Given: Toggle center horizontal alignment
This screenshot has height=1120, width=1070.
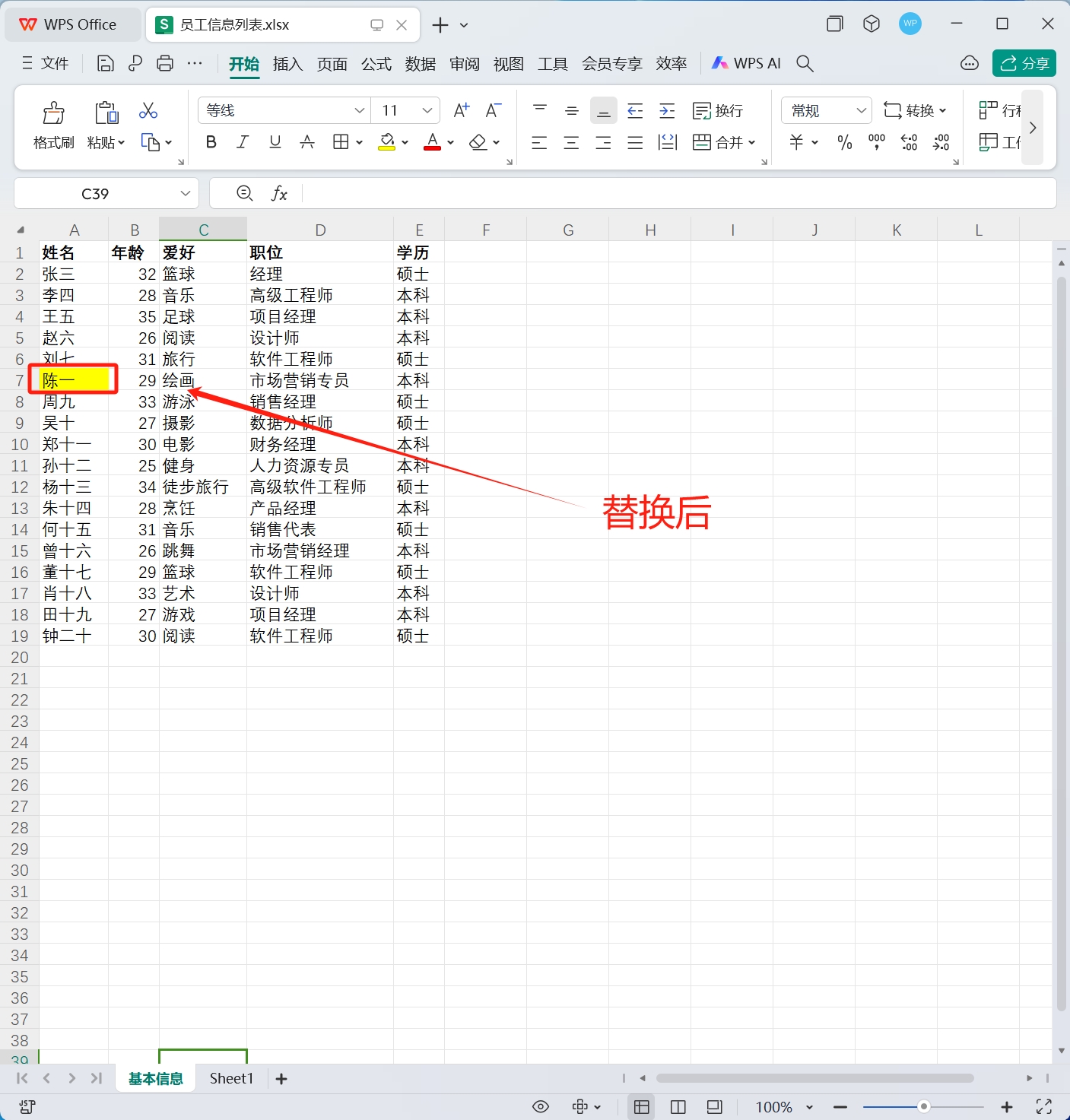Looking at the screenshot, I should point(571,142).
